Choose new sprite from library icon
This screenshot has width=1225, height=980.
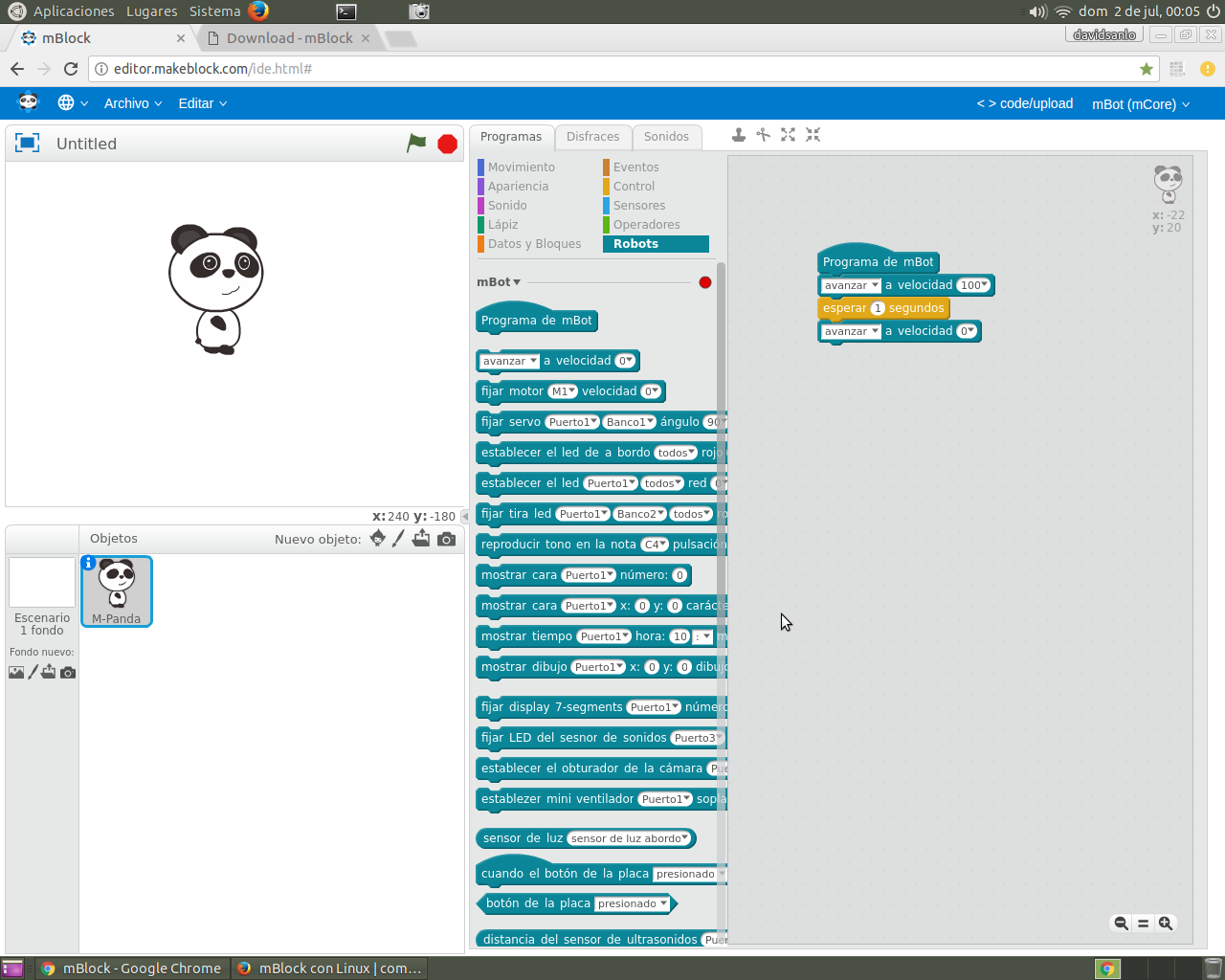[x=378, y=538]
